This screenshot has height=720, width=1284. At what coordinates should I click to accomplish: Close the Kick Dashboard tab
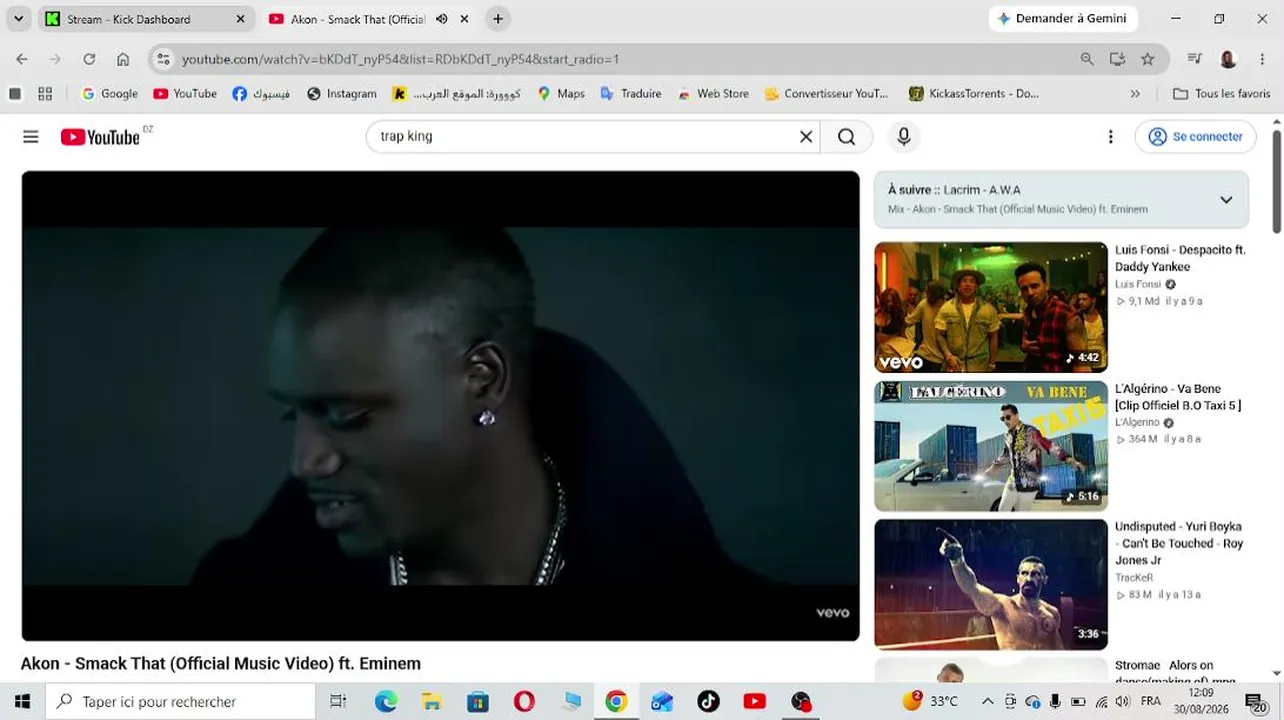tap(240, 19)
